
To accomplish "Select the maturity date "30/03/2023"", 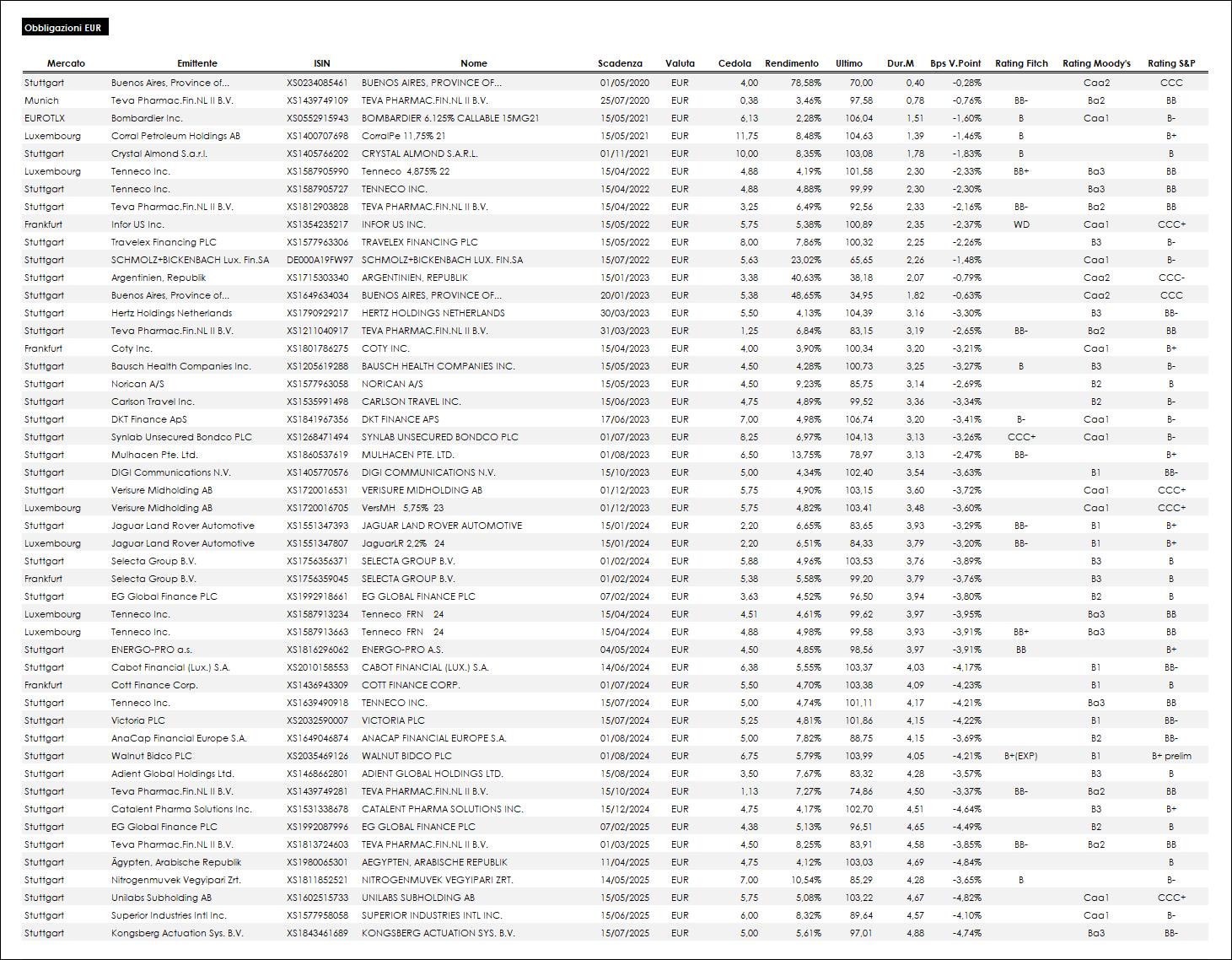I will 625,313.
